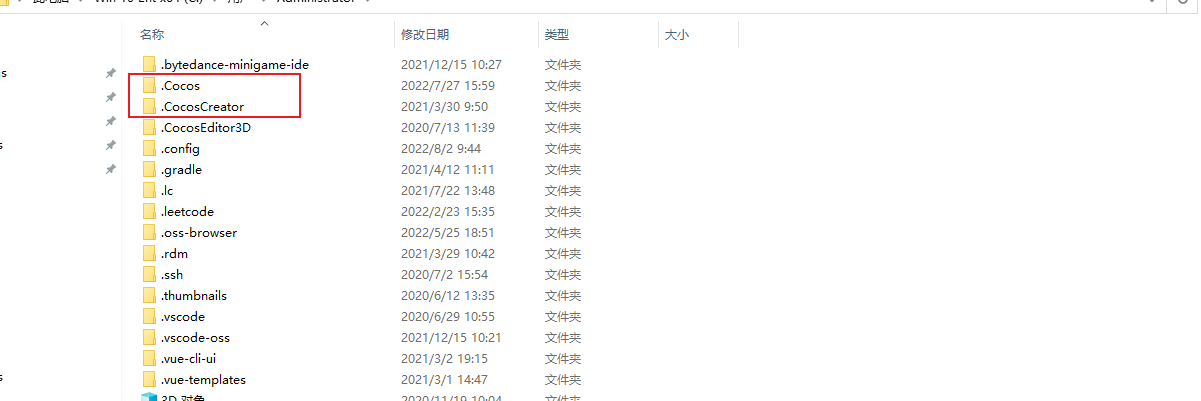Viewport: 1201px width, 401px height.
Task: Sort files by the 修改日期 column header
Action: pyautogui.click(x=425, y=35)
